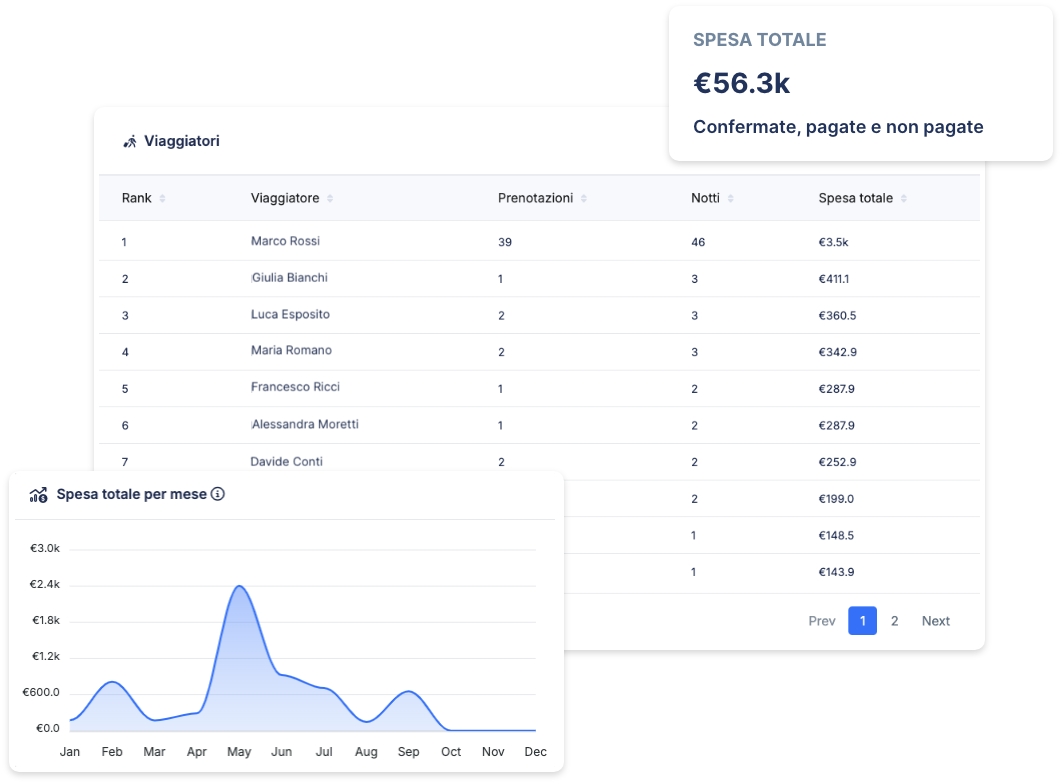This screenshot has width=1062, height=784.
Task: Go to page 2 of the traveler list
Action: click(x=895, y=620)
